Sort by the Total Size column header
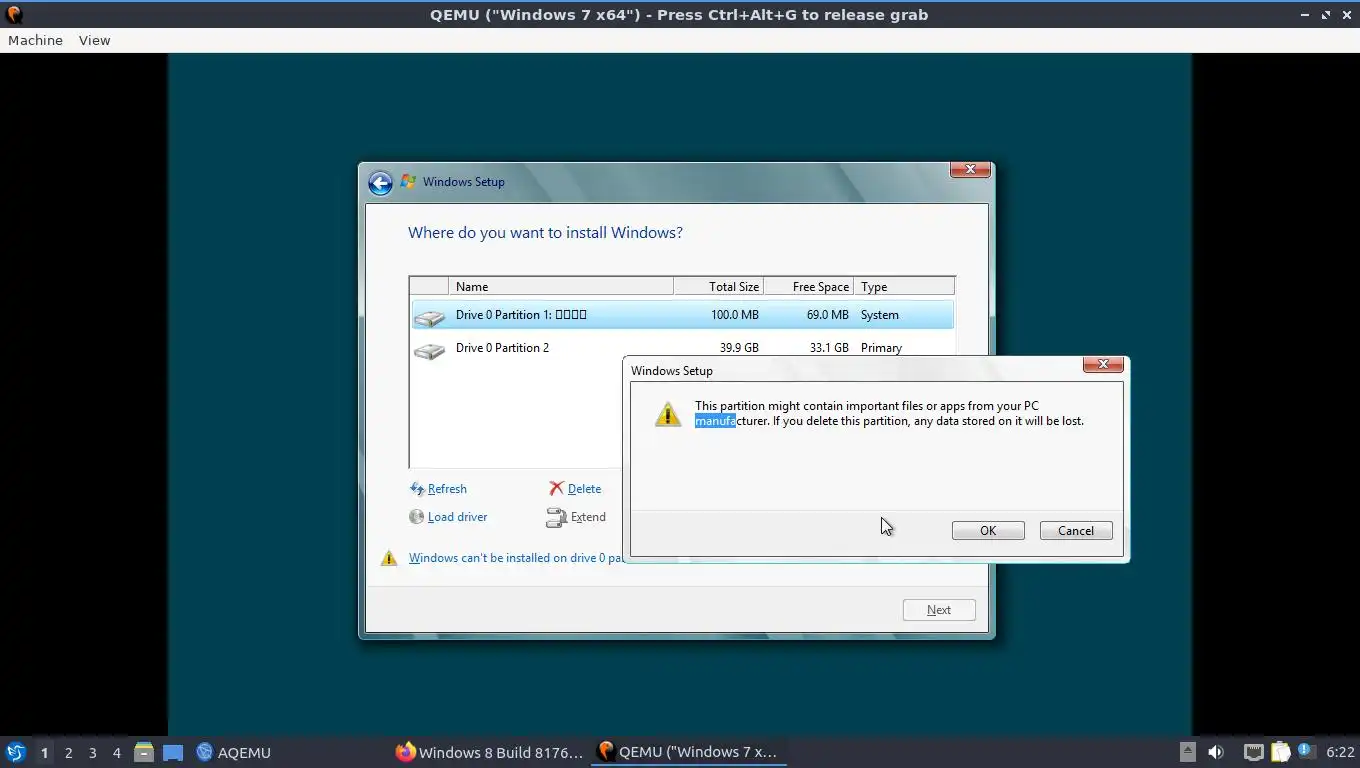Viewport: 1360px width, 768px height. [x=718, y=286]
